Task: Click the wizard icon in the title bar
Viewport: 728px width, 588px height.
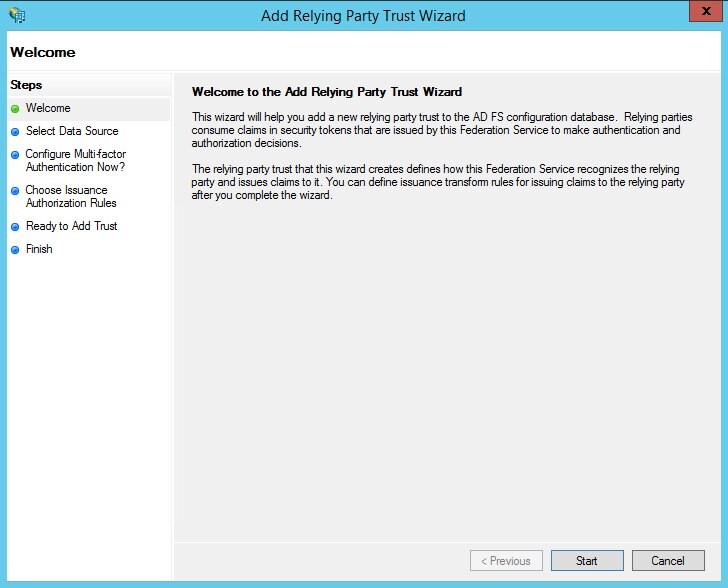Action: click(17, 15)
